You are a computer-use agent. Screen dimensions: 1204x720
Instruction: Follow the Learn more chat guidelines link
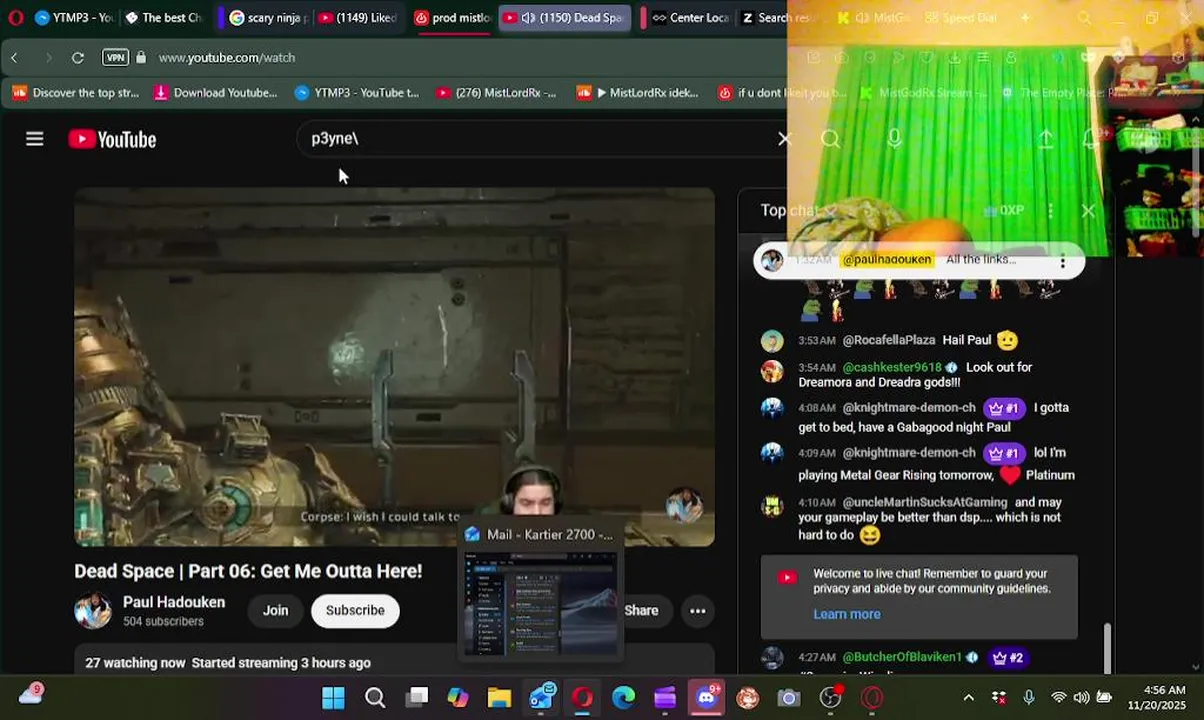coord(847,614)
